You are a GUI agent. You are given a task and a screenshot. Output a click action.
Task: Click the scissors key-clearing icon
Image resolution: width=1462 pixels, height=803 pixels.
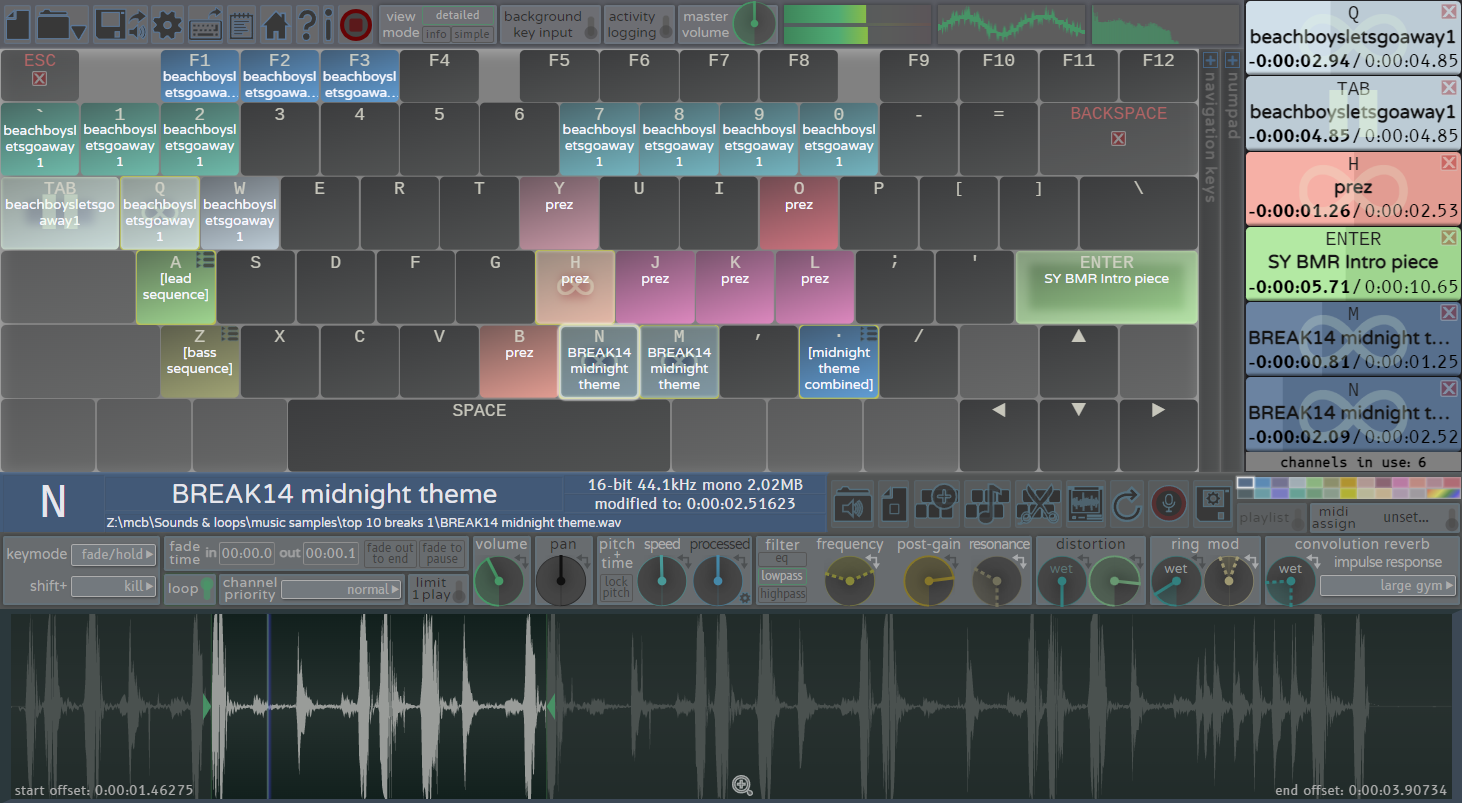1037,504
